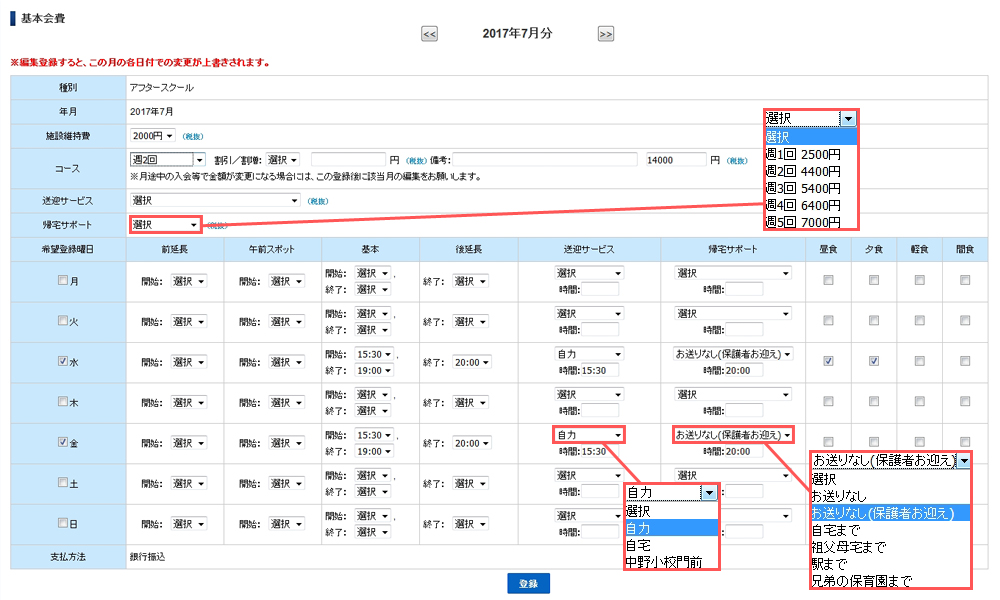Image resolution: width=1000 pixels, height=600 pixels.
Task: Open 前延長 開始 dropdown in 日 row
Action: click(189, 524)
